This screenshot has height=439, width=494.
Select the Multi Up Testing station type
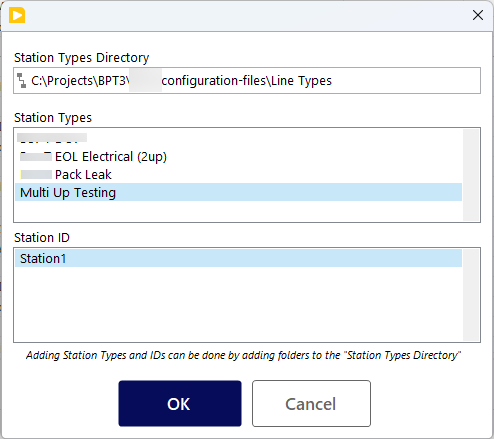coord(238,192)
